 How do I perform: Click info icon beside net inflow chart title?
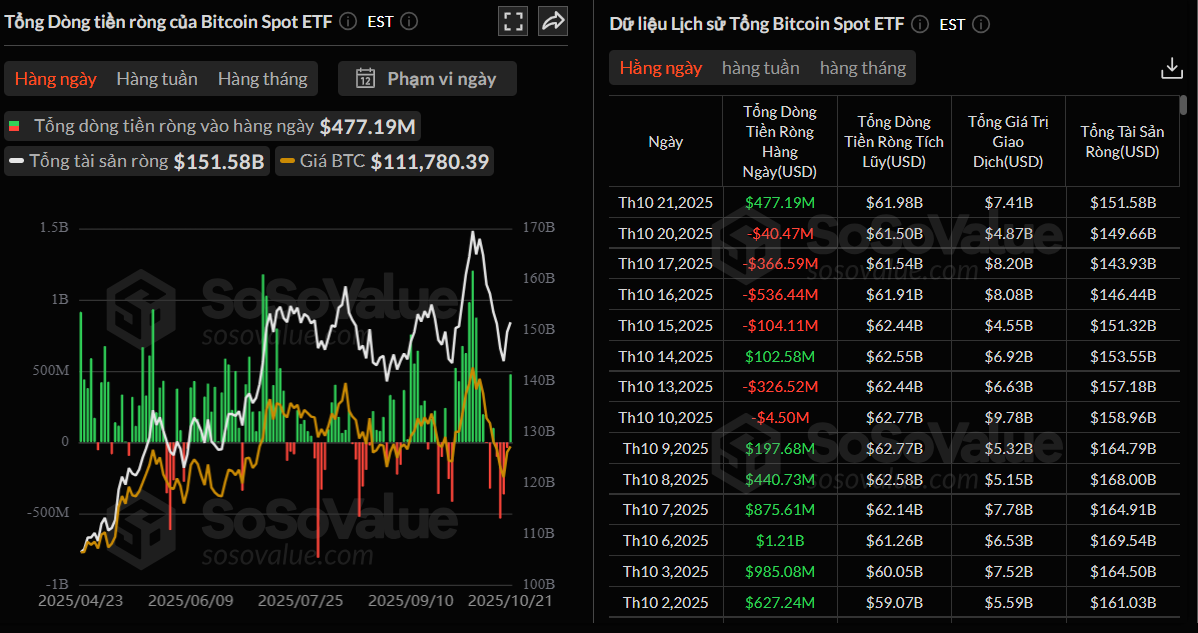click(x=347, y=21)
